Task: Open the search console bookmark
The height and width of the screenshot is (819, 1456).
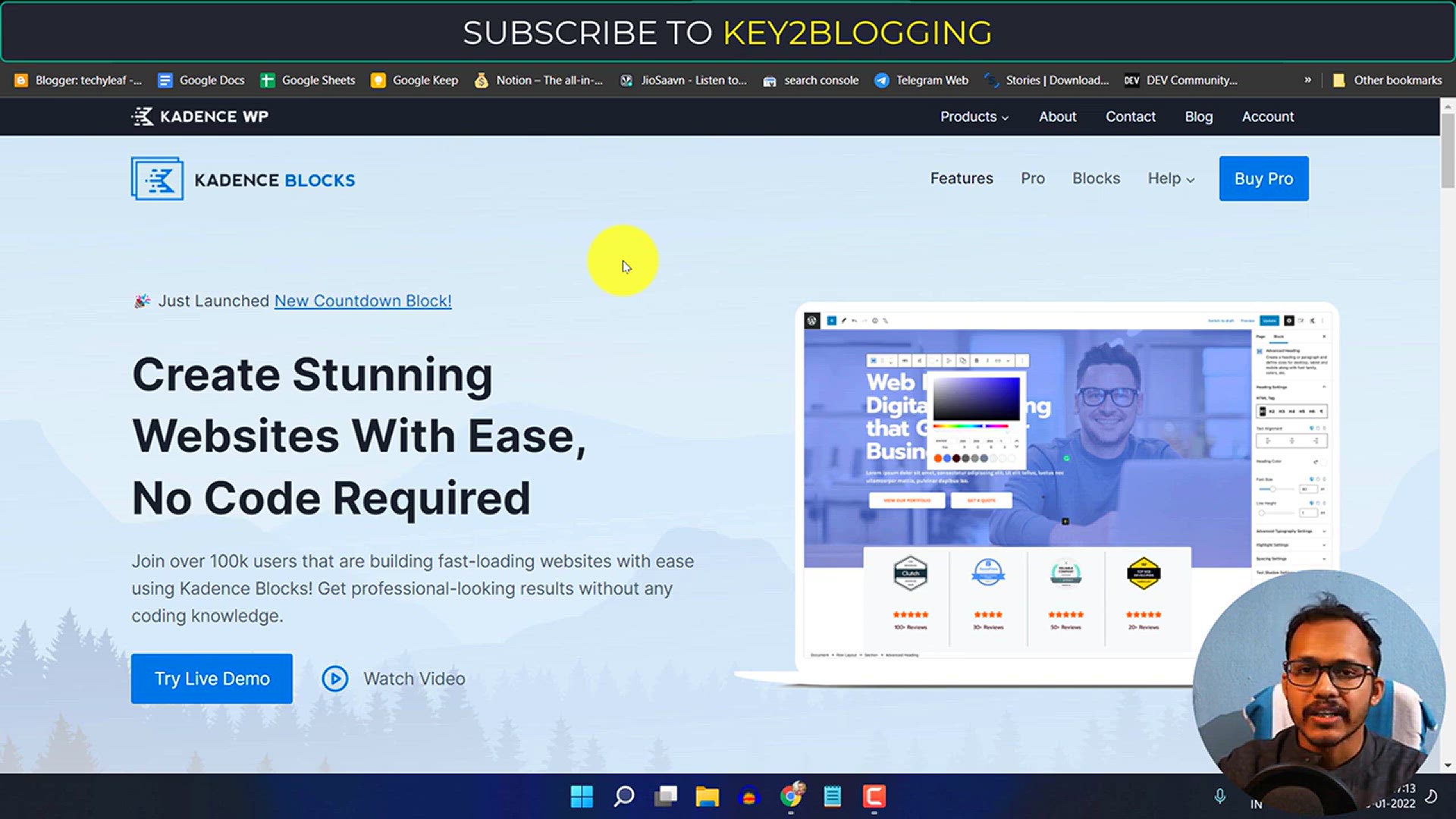Action: (811, 80)
